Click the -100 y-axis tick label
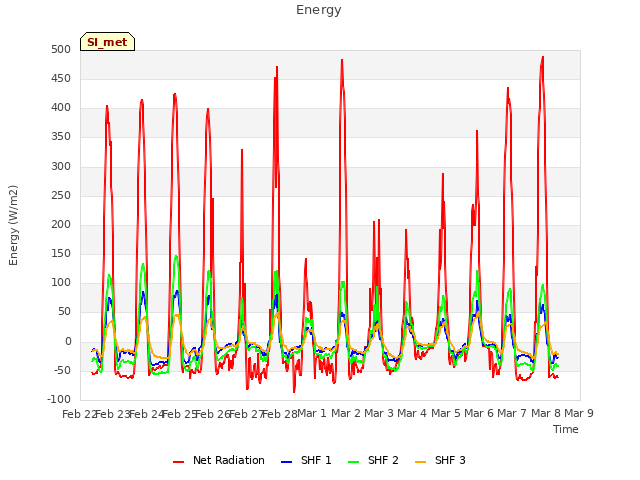This screenshot has width=640, height=480. pyautogui.click(x=59, y=399)
